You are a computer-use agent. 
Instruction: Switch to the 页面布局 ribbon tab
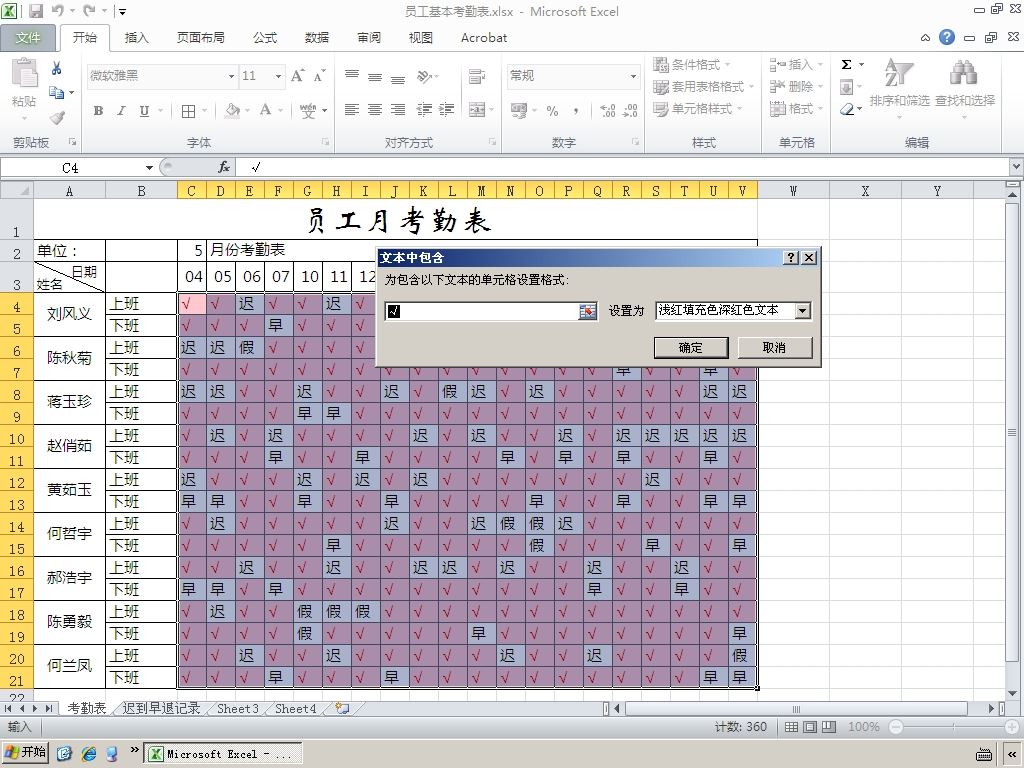[x=200, y=38]
